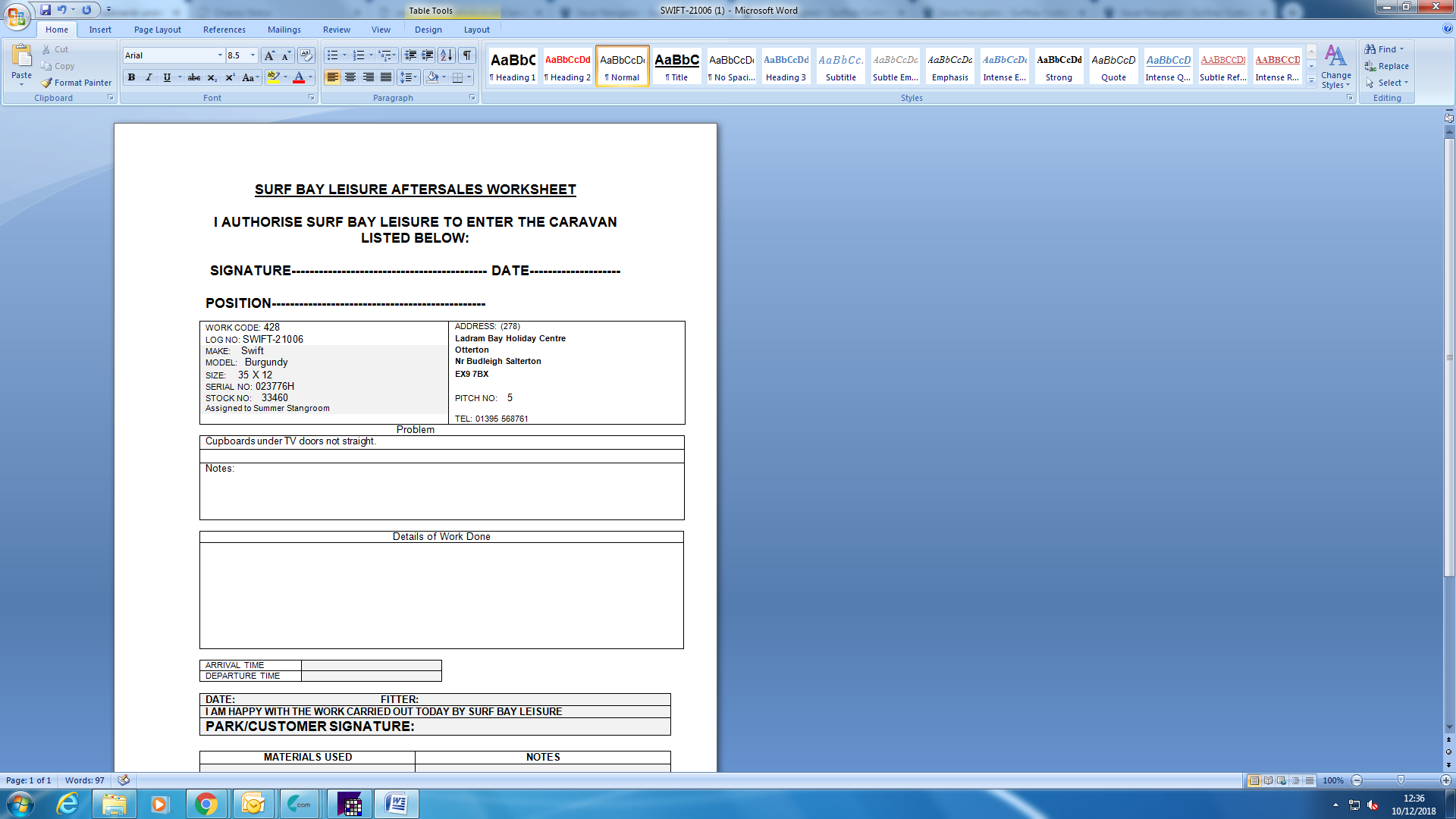Switch to the Page Layout tab
This screenshot has width=1456, height=819.
[157, 30]
